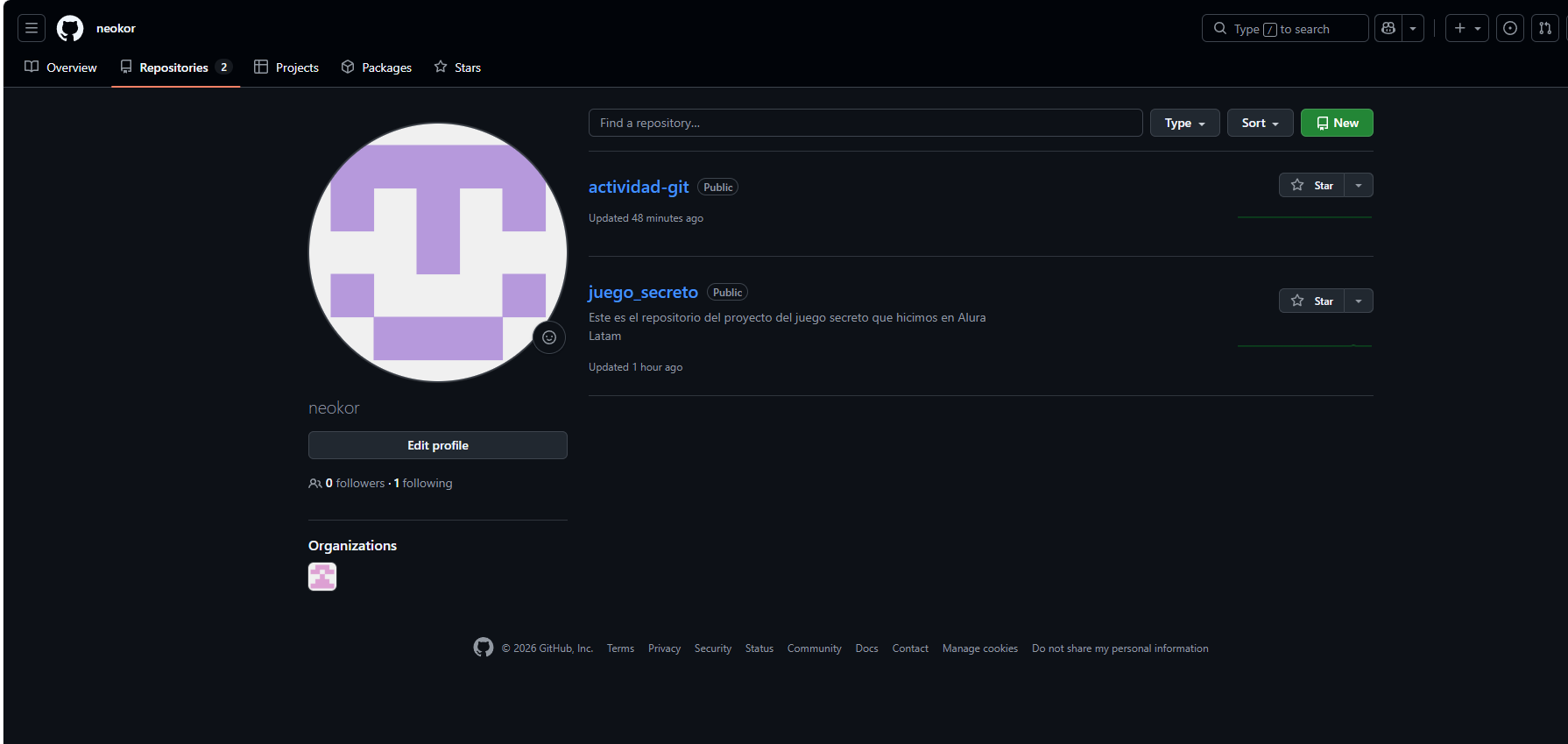1568x744 pixels.
Task: Expand the Copilot dropdown arrow
Action: coord(1413,28)
